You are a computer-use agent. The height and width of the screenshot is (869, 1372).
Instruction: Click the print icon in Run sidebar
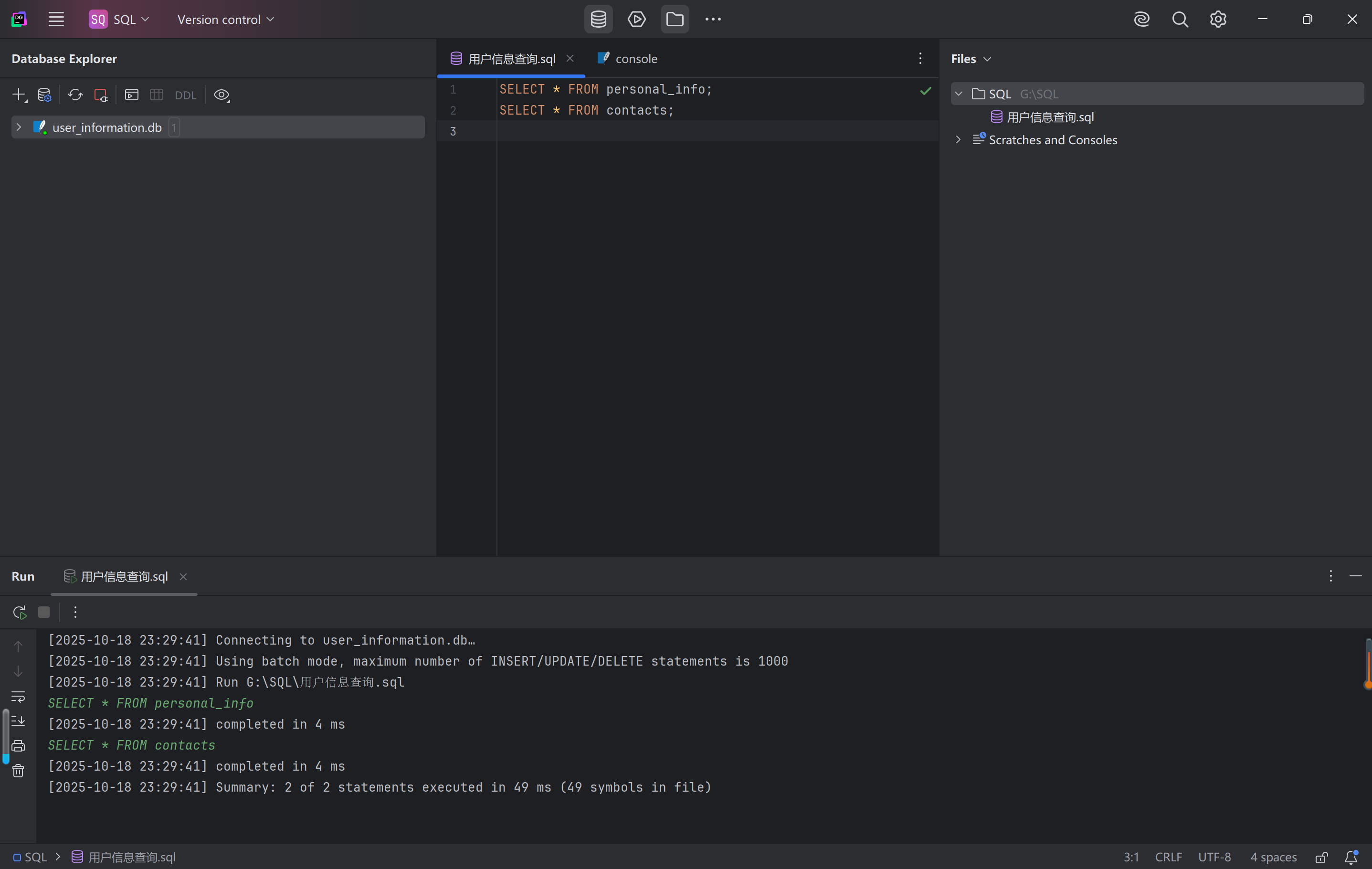coord(18,746)
